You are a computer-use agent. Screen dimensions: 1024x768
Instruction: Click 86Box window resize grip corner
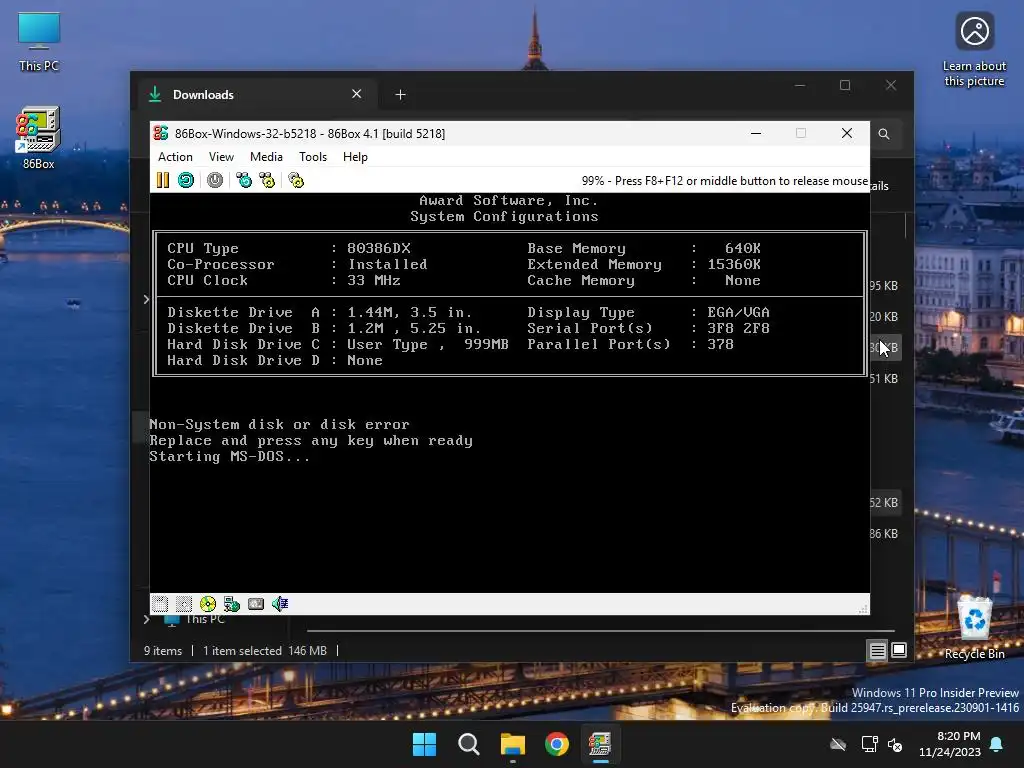(863, 609)
